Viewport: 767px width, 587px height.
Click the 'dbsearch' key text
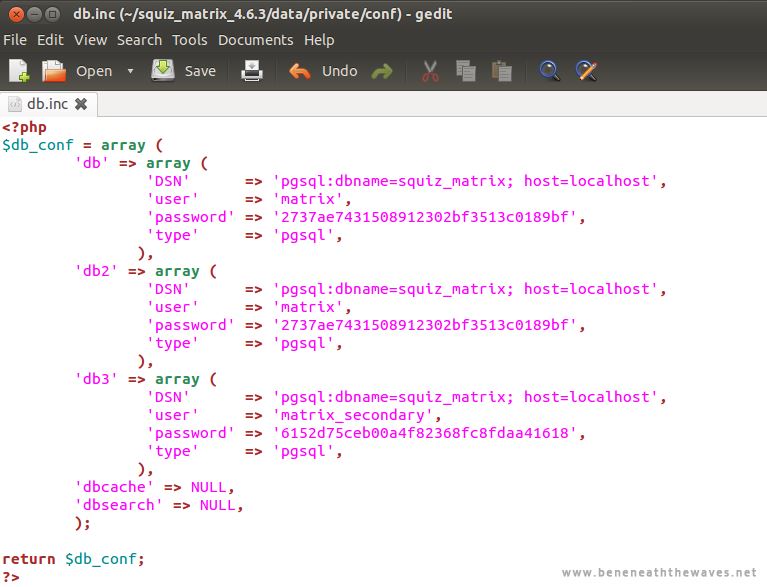point(119,505)
